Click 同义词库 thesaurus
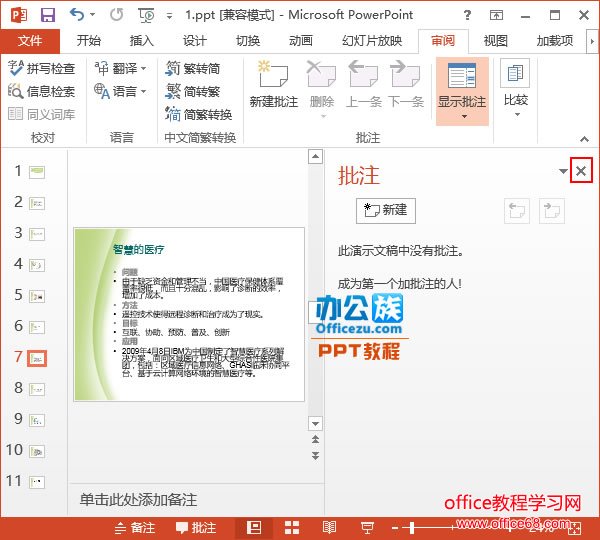The image size is (600, 540). click(x=41, y=114)
